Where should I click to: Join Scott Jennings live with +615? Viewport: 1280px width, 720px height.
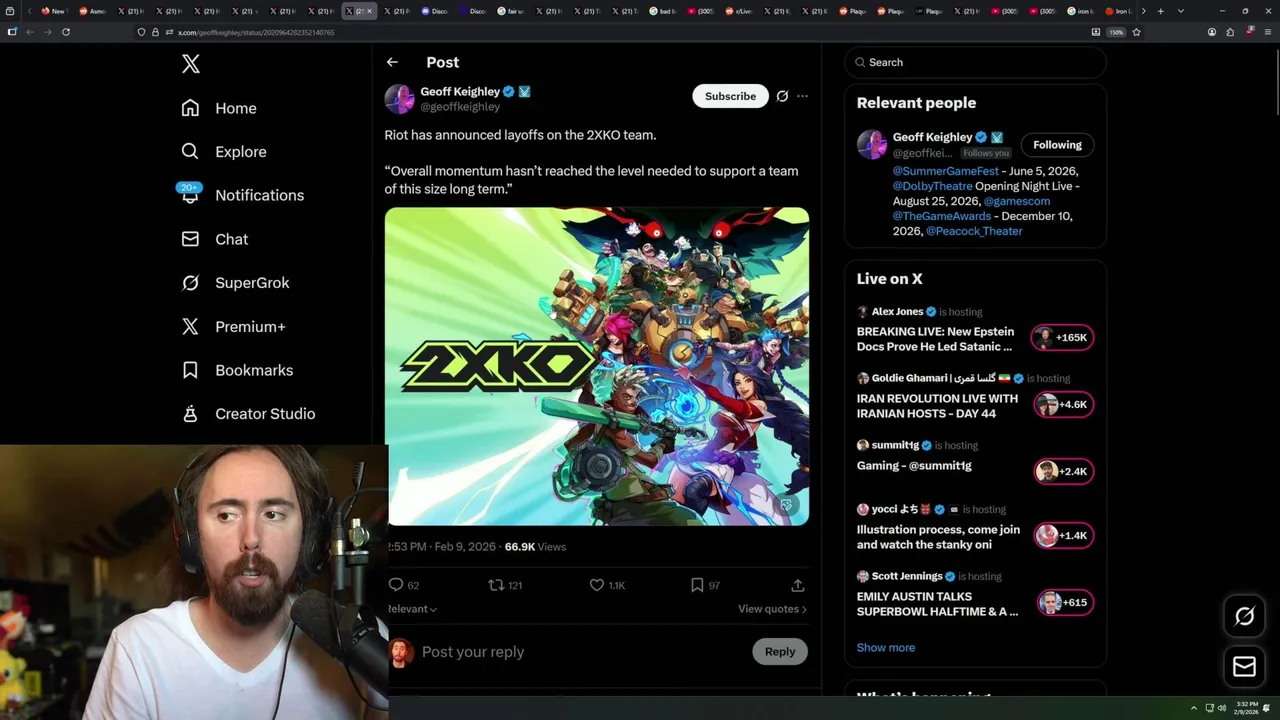click(x=1063, y=603)
